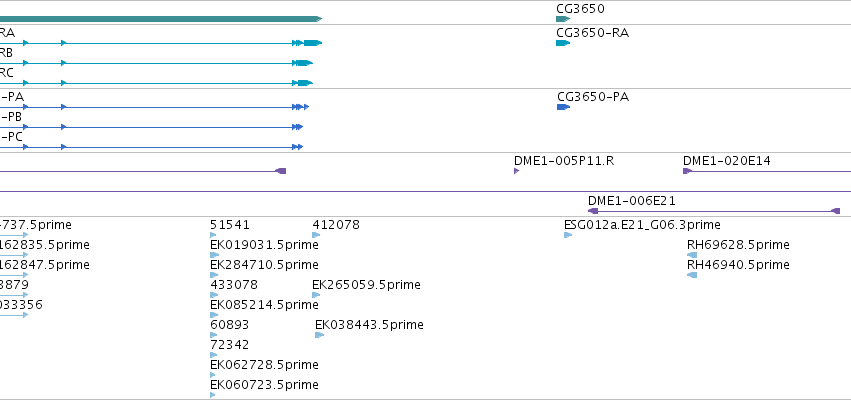The width and height of the screenshot is (851, 400).
Task: Open the EK060723.5prime EST label
Action: pyautogui.click(x=264, y=385)
